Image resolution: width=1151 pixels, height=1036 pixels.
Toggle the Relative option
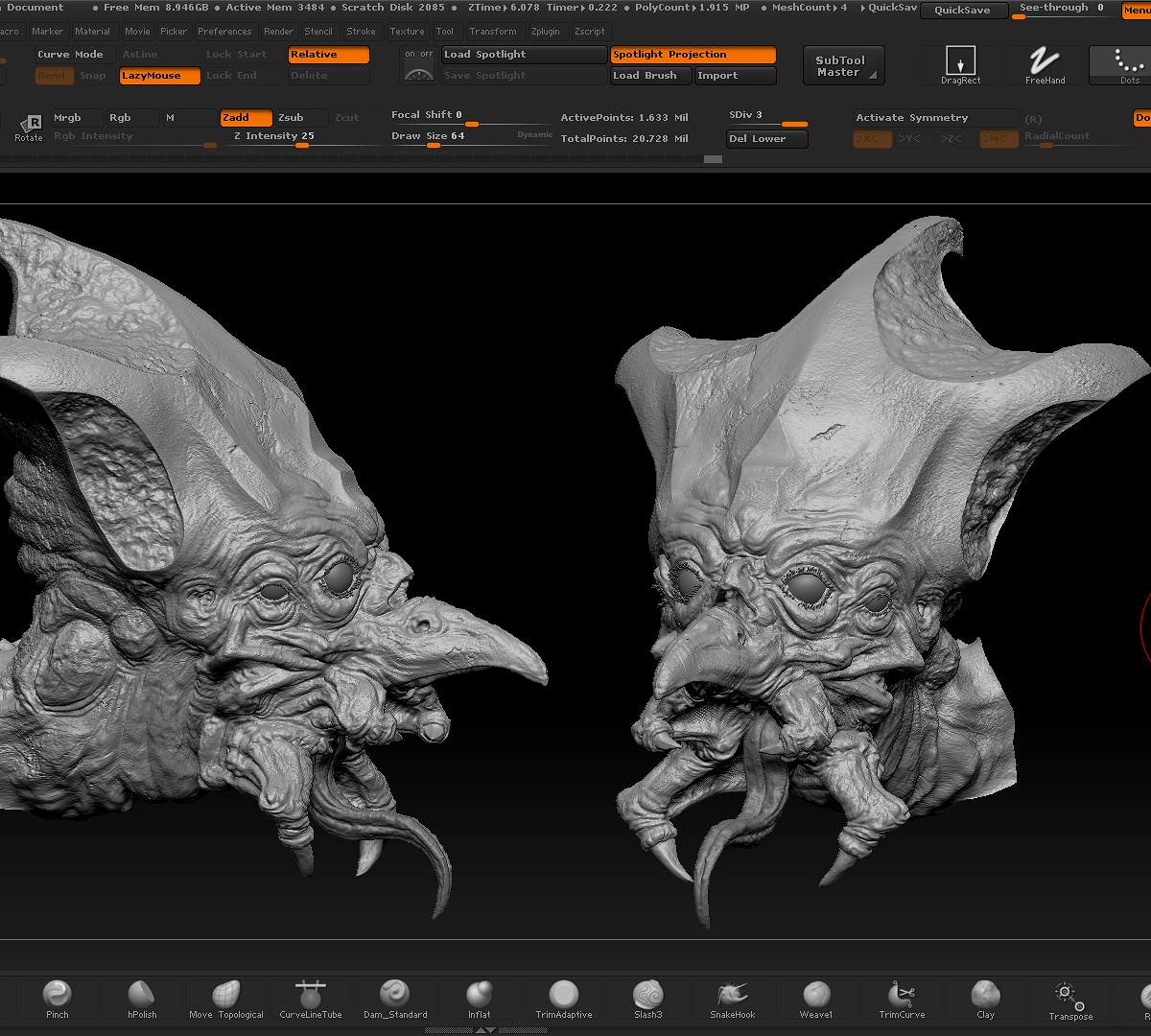click(329, 55)
